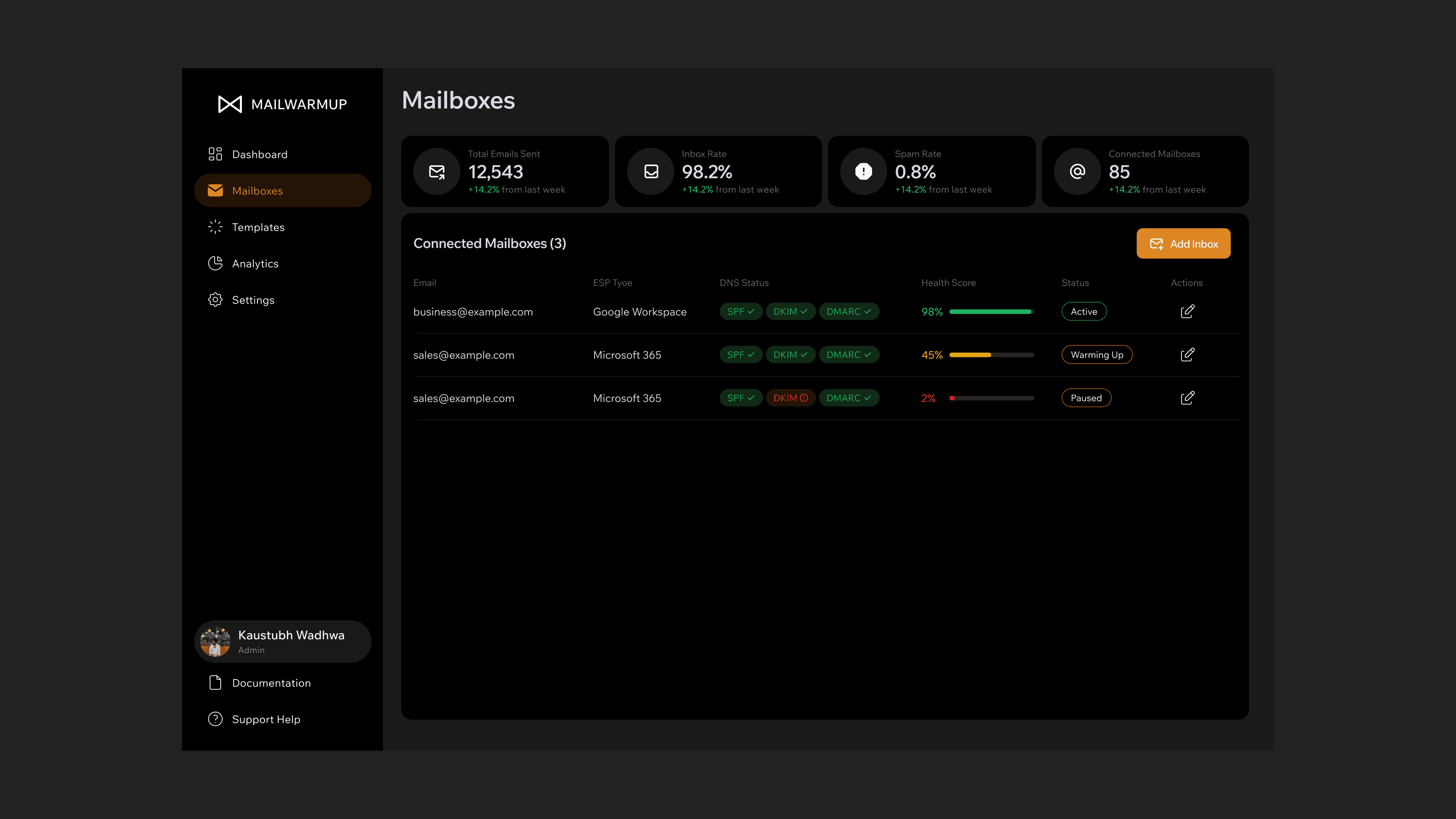The width and height of the screenshot is (1456, 819).
Task: Click the Kaustubh Wadhwa profile card
Action: coord(282,642)
